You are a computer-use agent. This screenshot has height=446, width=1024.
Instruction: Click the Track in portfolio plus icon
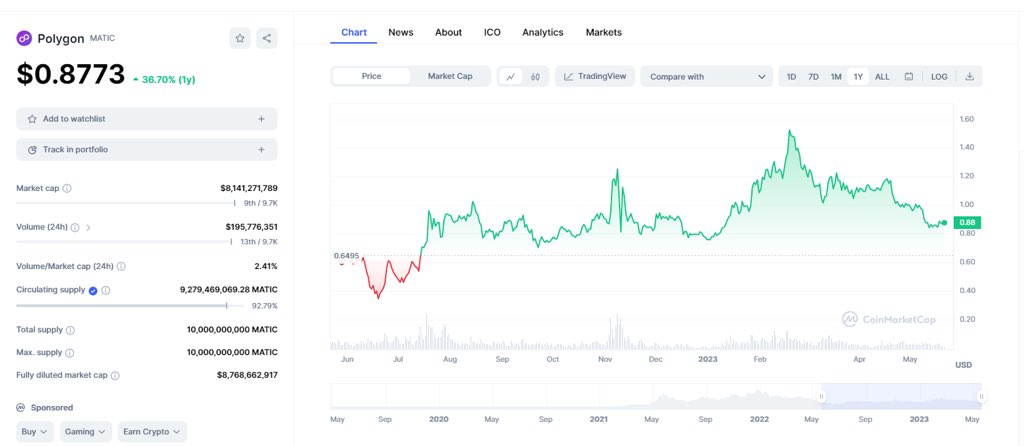pyautogui.click(x=261, y=150)
